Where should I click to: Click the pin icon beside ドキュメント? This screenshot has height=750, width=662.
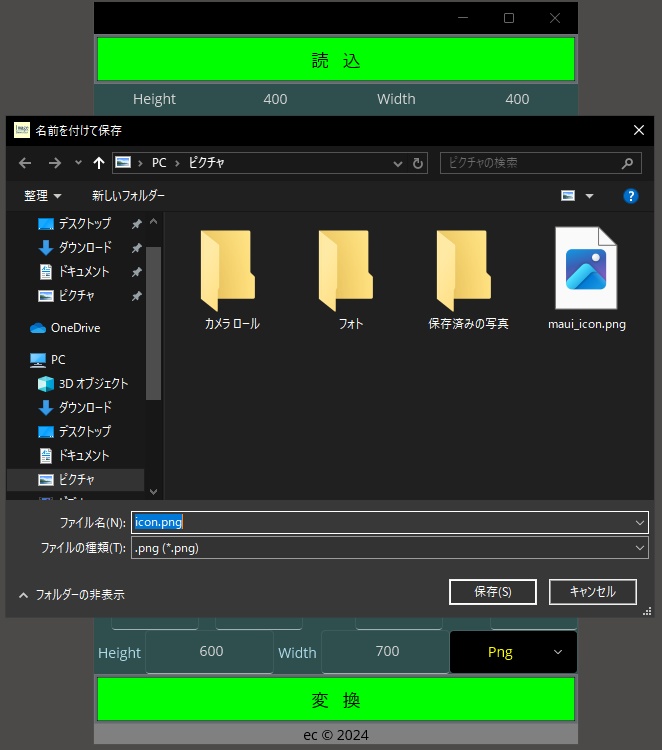[x=137, y=272]
